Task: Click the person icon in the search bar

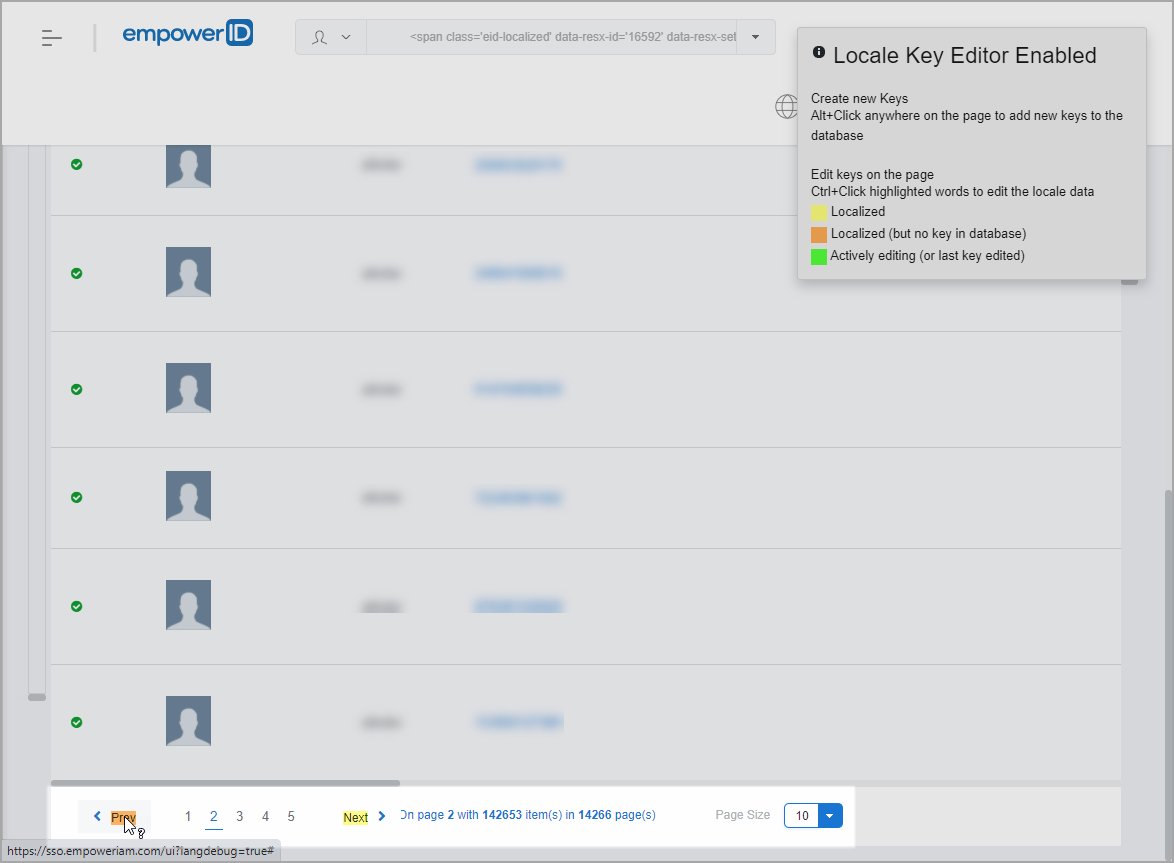Action: (x=320, y=38)
